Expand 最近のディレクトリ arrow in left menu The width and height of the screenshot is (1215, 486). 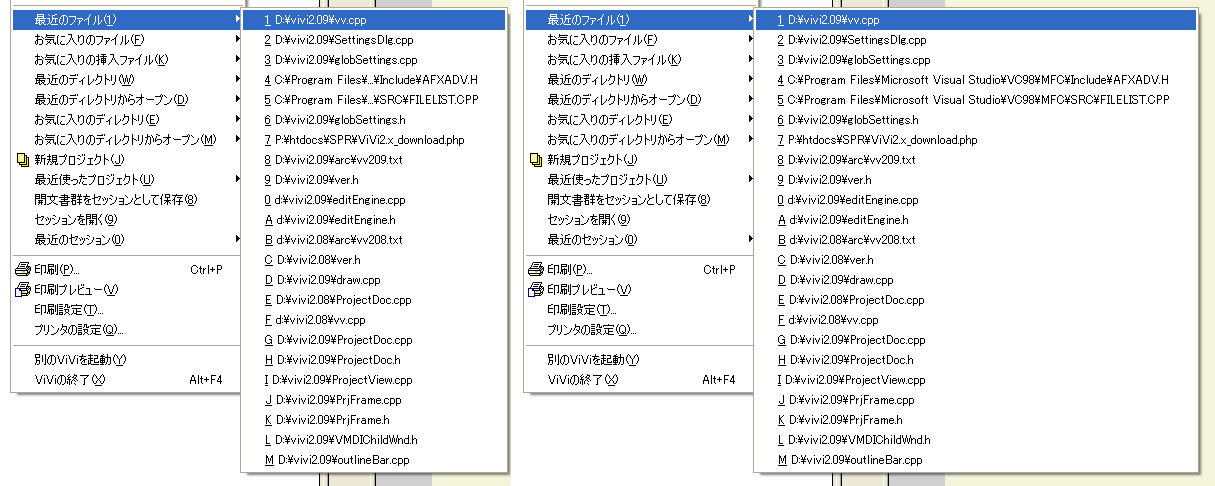[237, 80]
